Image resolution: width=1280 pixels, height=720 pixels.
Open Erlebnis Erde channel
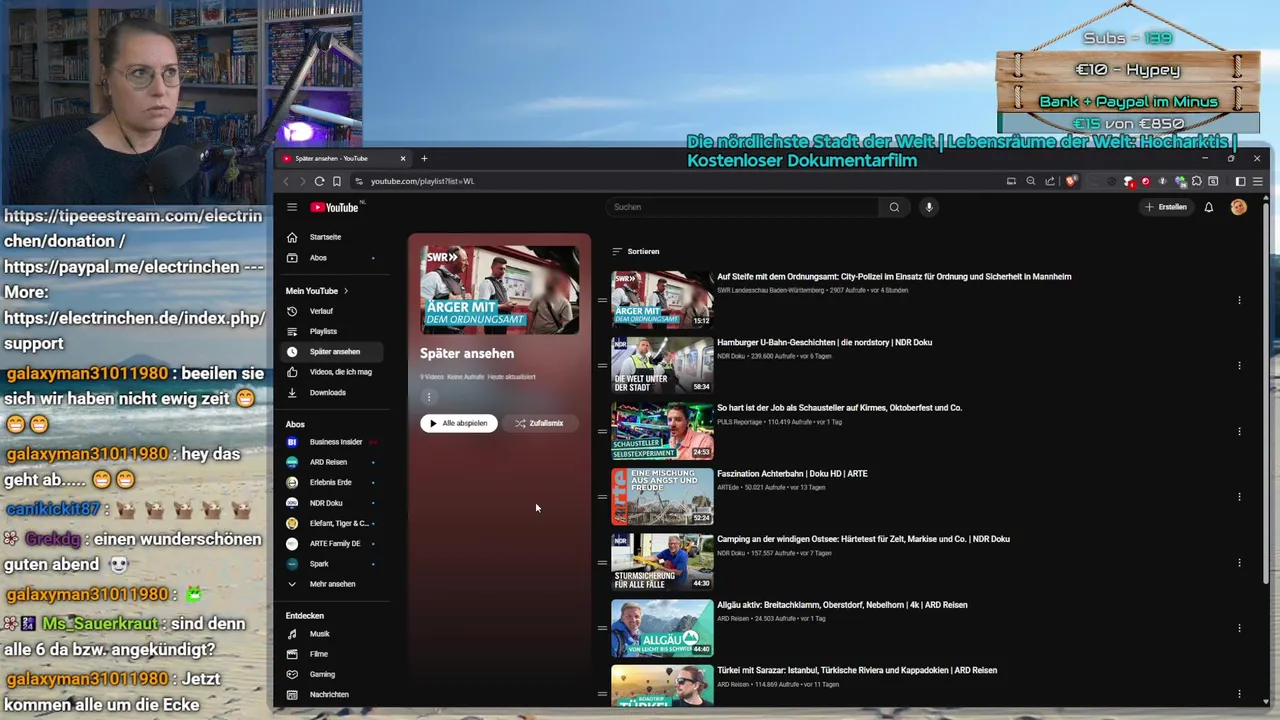332,482
